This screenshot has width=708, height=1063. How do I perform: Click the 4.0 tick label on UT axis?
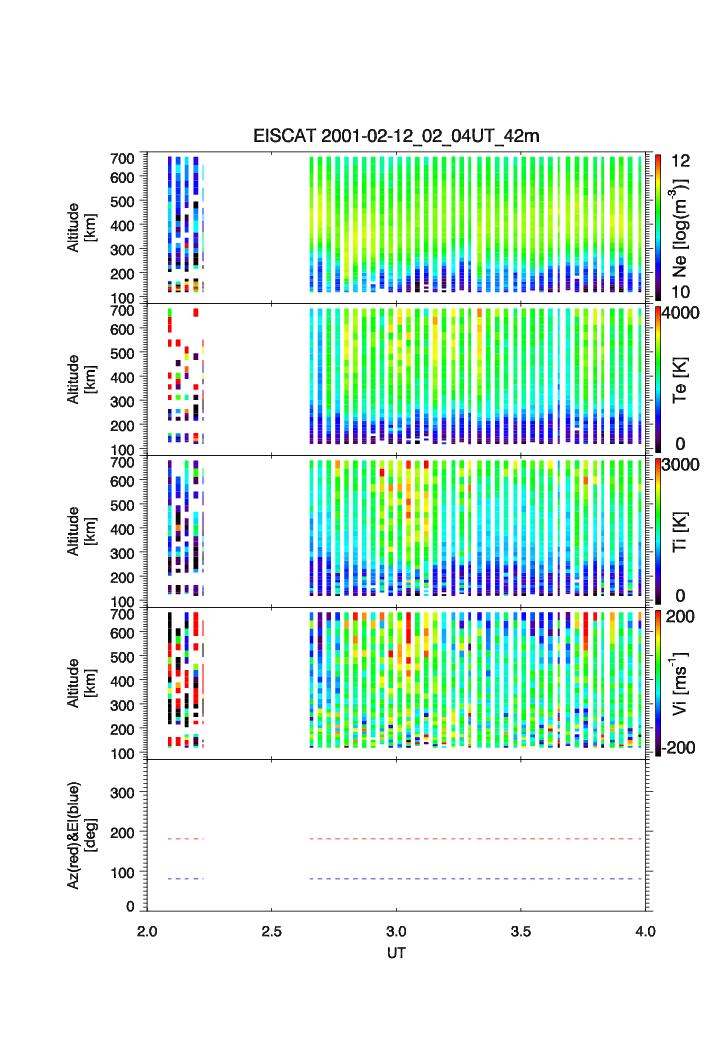[x=645, y=930]
